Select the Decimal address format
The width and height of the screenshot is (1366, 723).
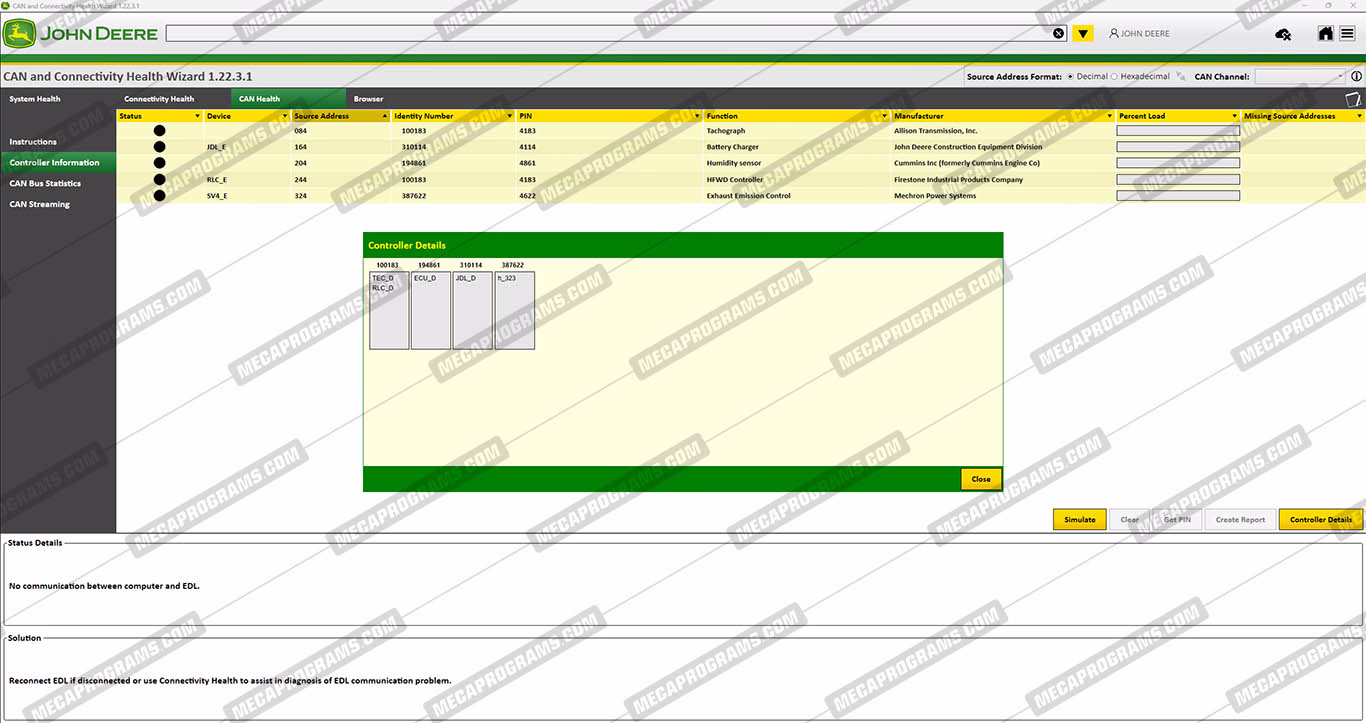tap(1071, 76)
